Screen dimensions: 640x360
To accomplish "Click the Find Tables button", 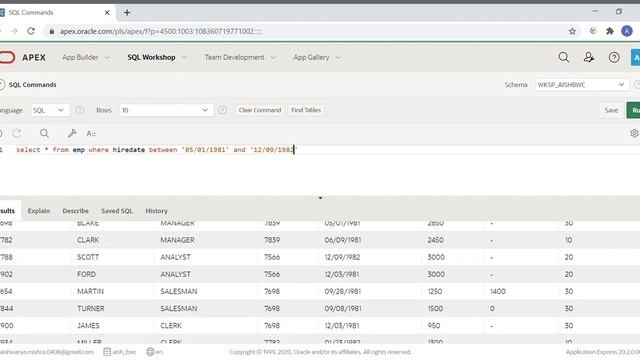I will coord(306,110).
